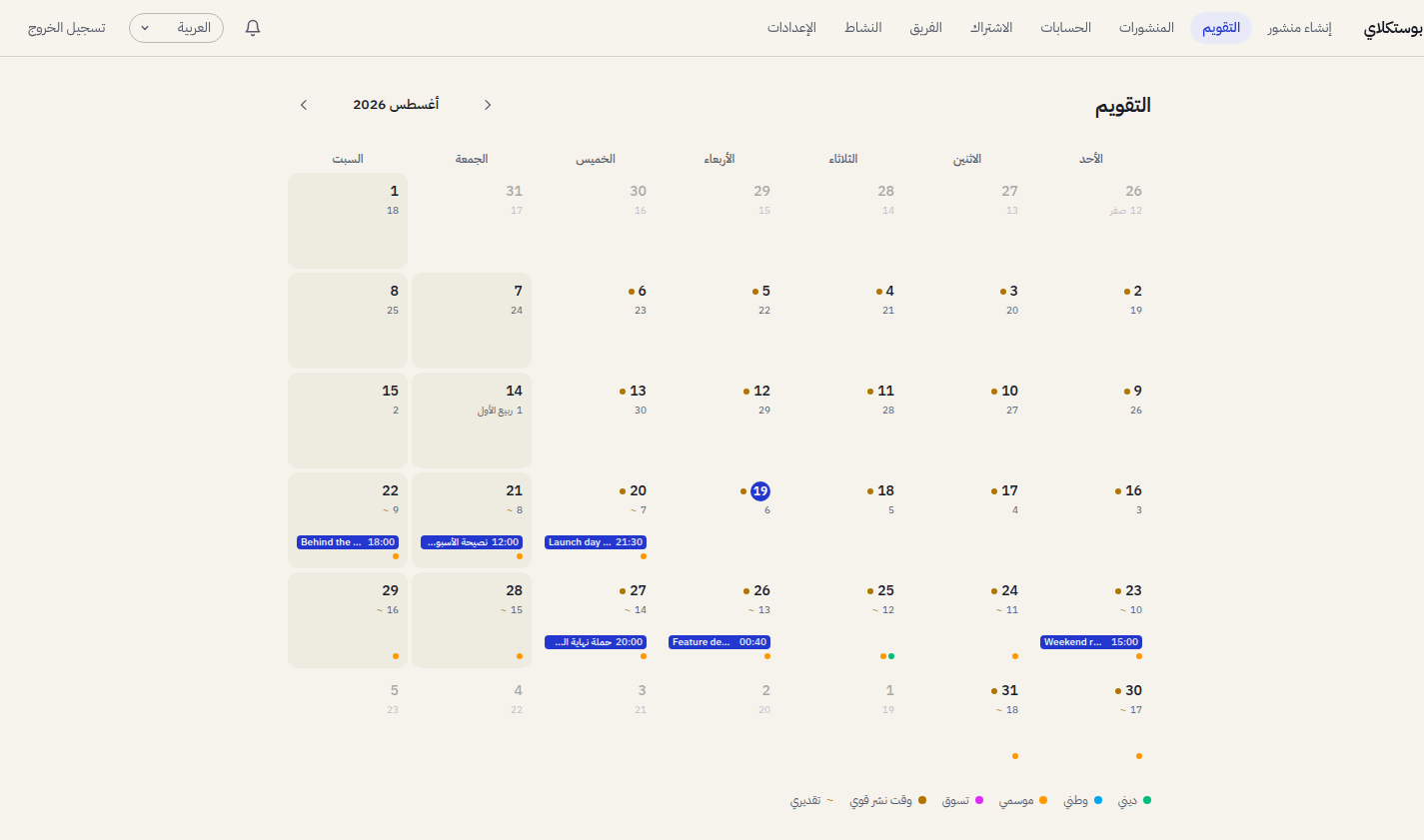Open the 12:00 نصيحة الأسبوع post

tap(472, 542)
